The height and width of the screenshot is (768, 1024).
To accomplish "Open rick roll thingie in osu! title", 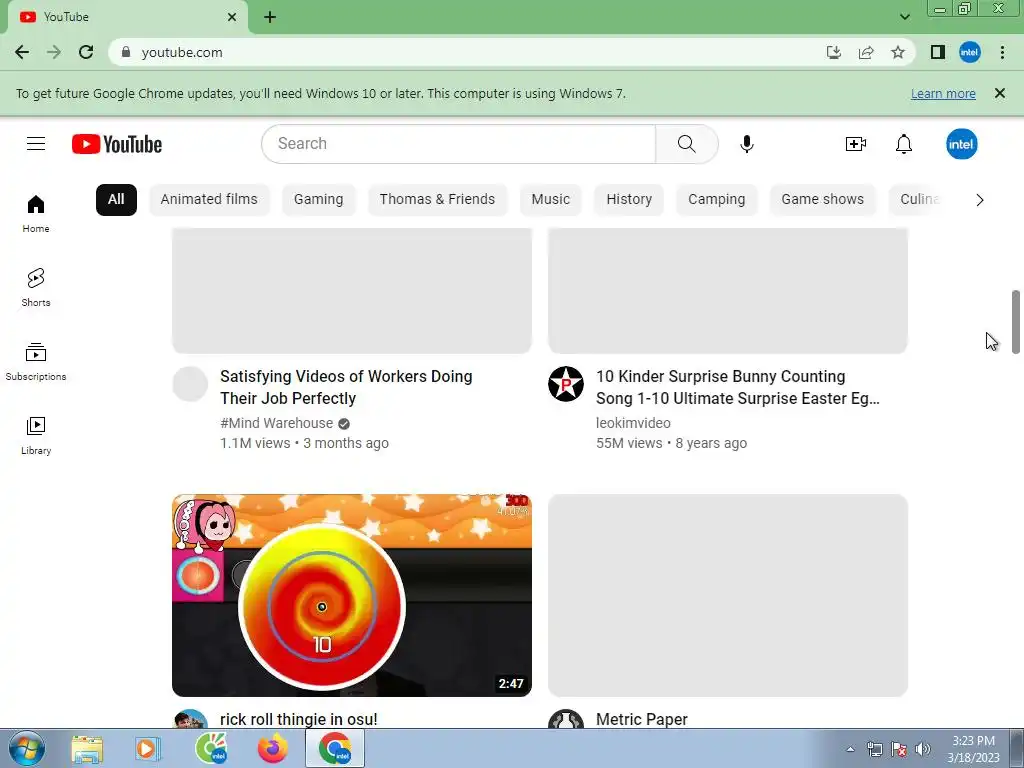I will click(298, 719).
